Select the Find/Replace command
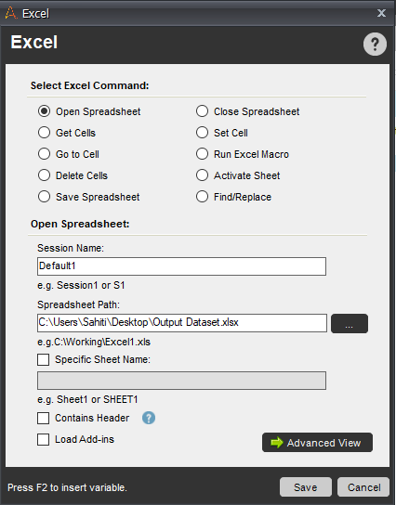The width and height of the screenshot is (396, 505). [x=202, y=197]
